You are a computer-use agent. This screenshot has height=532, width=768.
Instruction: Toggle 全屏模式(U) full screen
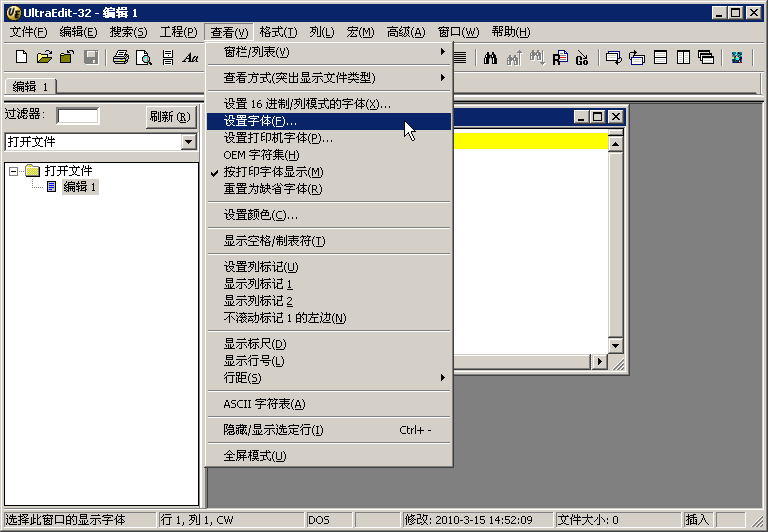[x=328, y=456]
